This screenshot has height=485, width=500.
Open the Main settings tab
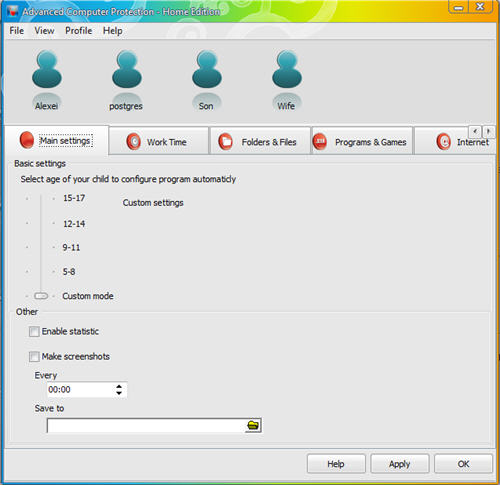tap(56, 140)
